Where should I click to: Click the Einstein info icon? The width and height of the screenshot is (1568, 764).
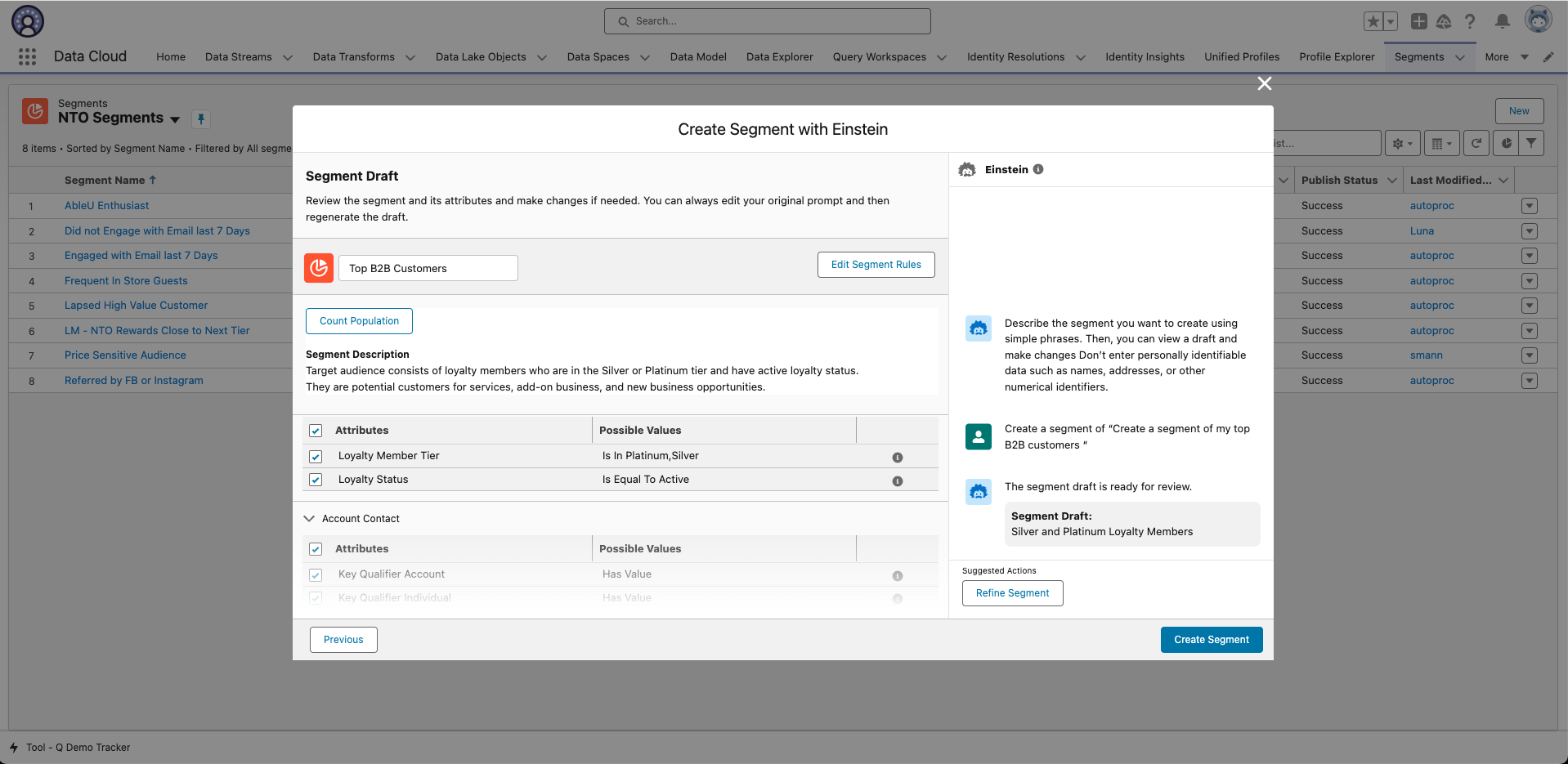tap(1038, 170)
